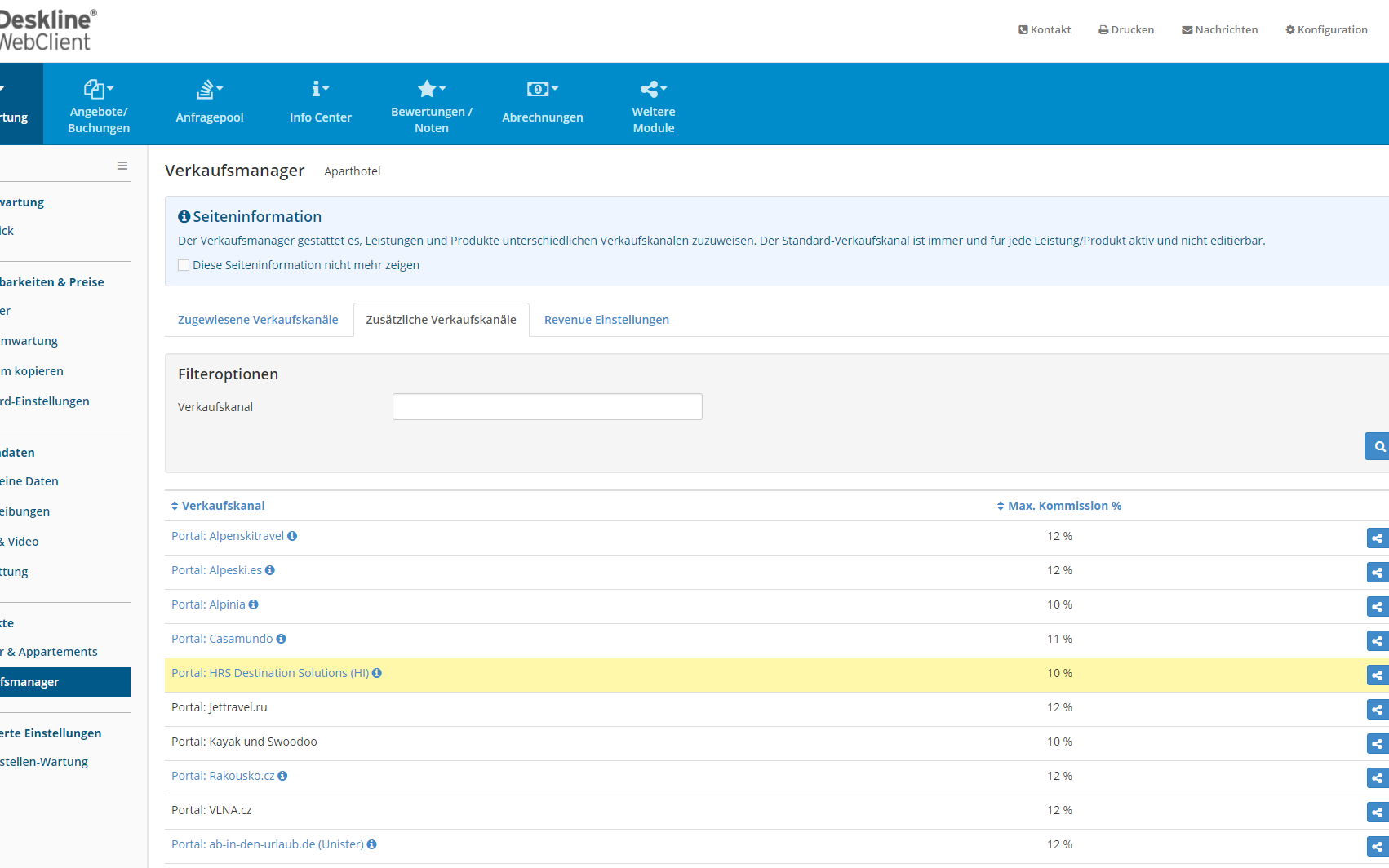Image resolution: width=1389 pixels, height=868 pixels.
Task: Click info icon beside HRS Destination Solutions
Action: click(377, 673)
